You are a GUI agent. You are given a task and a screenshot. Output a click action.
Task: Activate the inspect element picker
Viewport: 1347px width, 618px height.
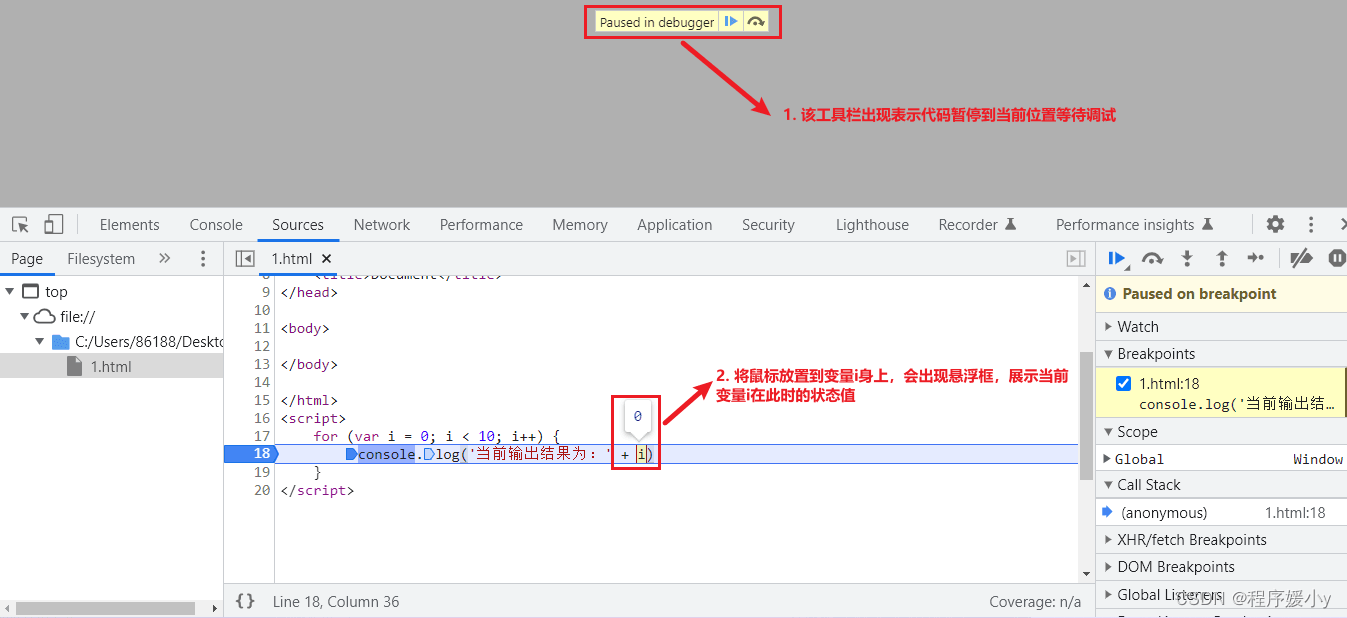pyautogui.click(x=20, y=225)
